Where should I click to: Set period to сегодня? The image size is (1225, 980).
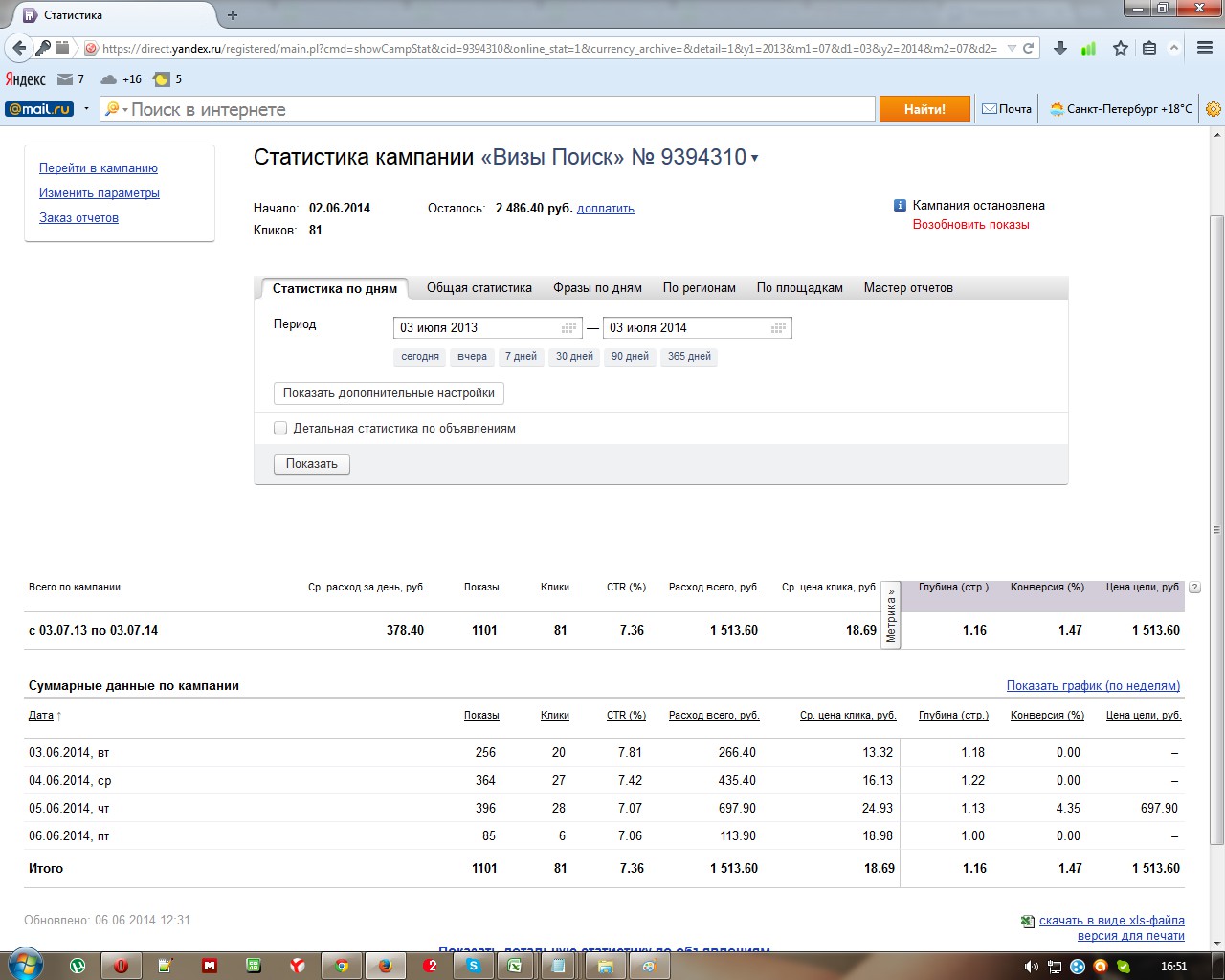(420, 357)
